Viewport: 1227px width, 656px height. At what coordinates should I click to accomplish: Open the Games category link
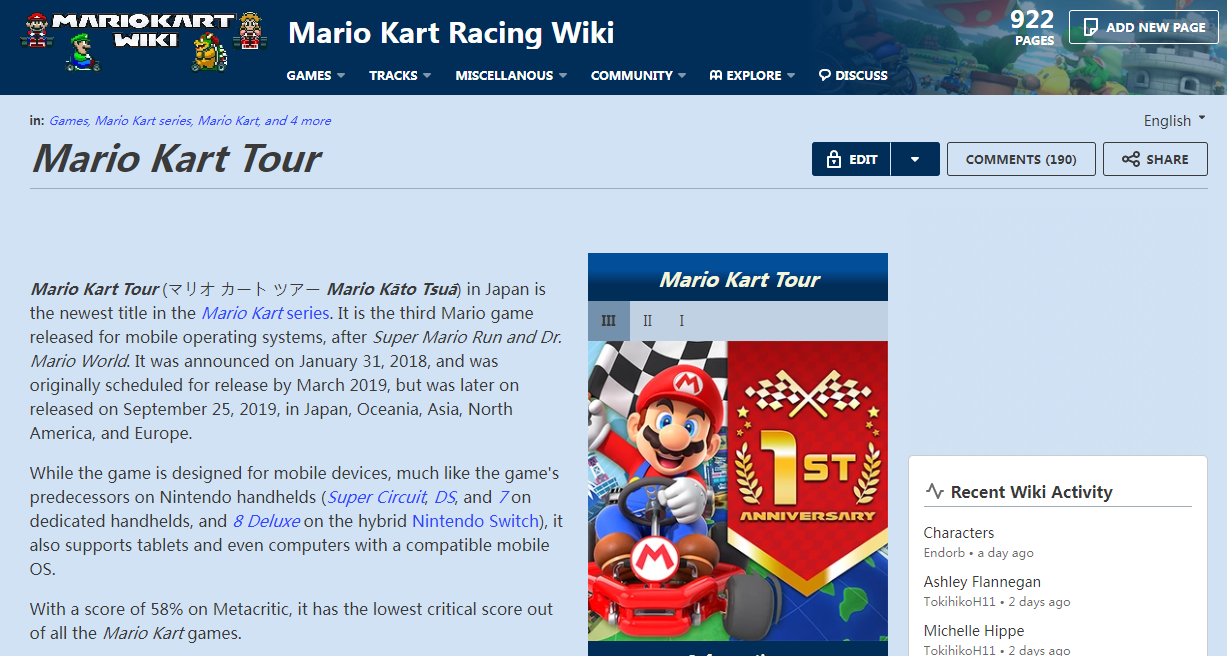pos(68,120)
